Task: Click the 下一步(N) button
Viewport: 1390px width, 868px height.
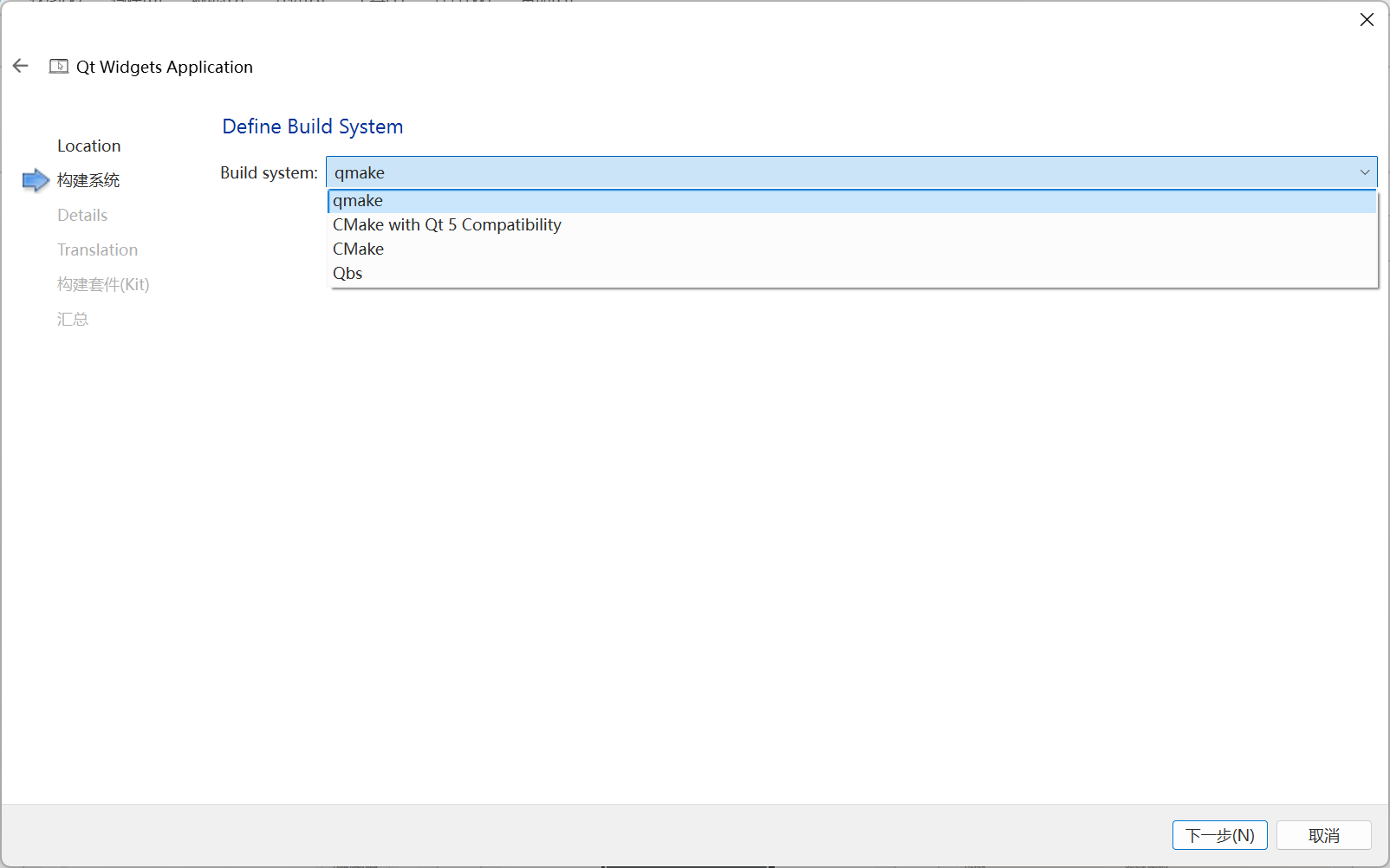Action: point(1220,835)
